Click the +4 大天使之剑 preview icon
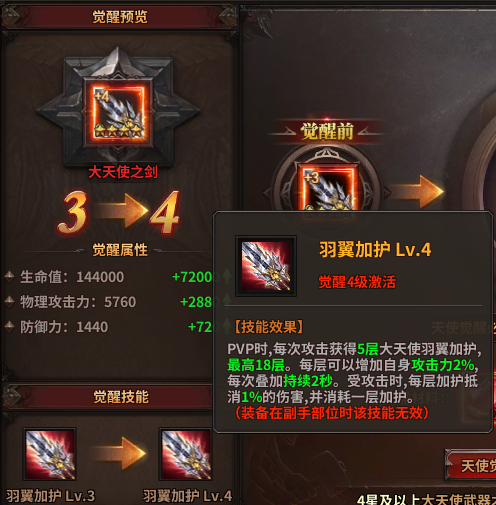The height and width of the screenshot is (505, 496). pyautogui.click(x=118, y=112)
